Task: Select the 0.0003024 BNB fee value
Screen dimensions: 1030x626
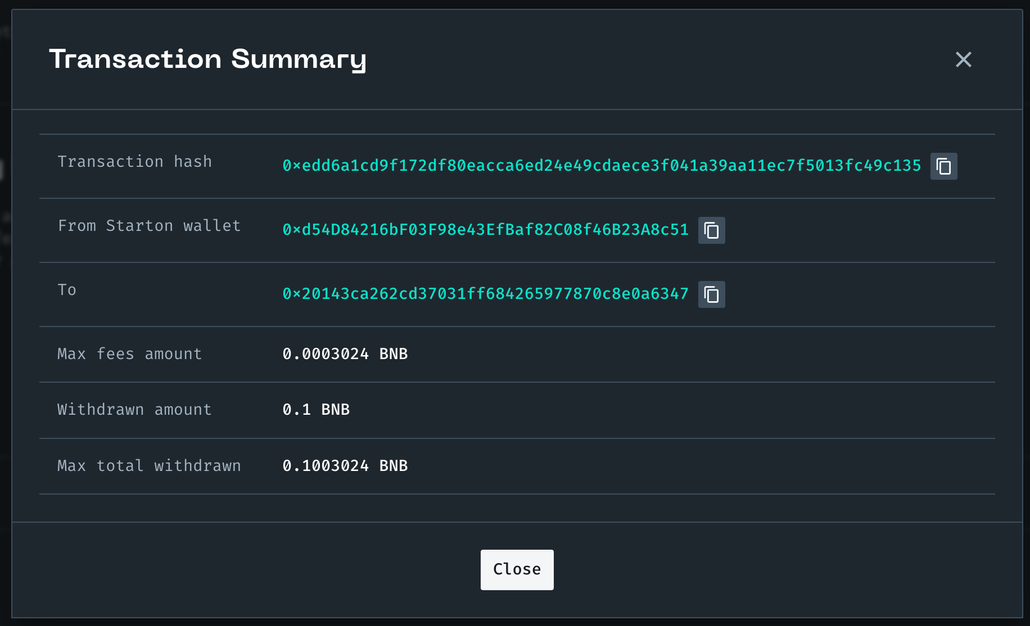Action: pos(346,353)
